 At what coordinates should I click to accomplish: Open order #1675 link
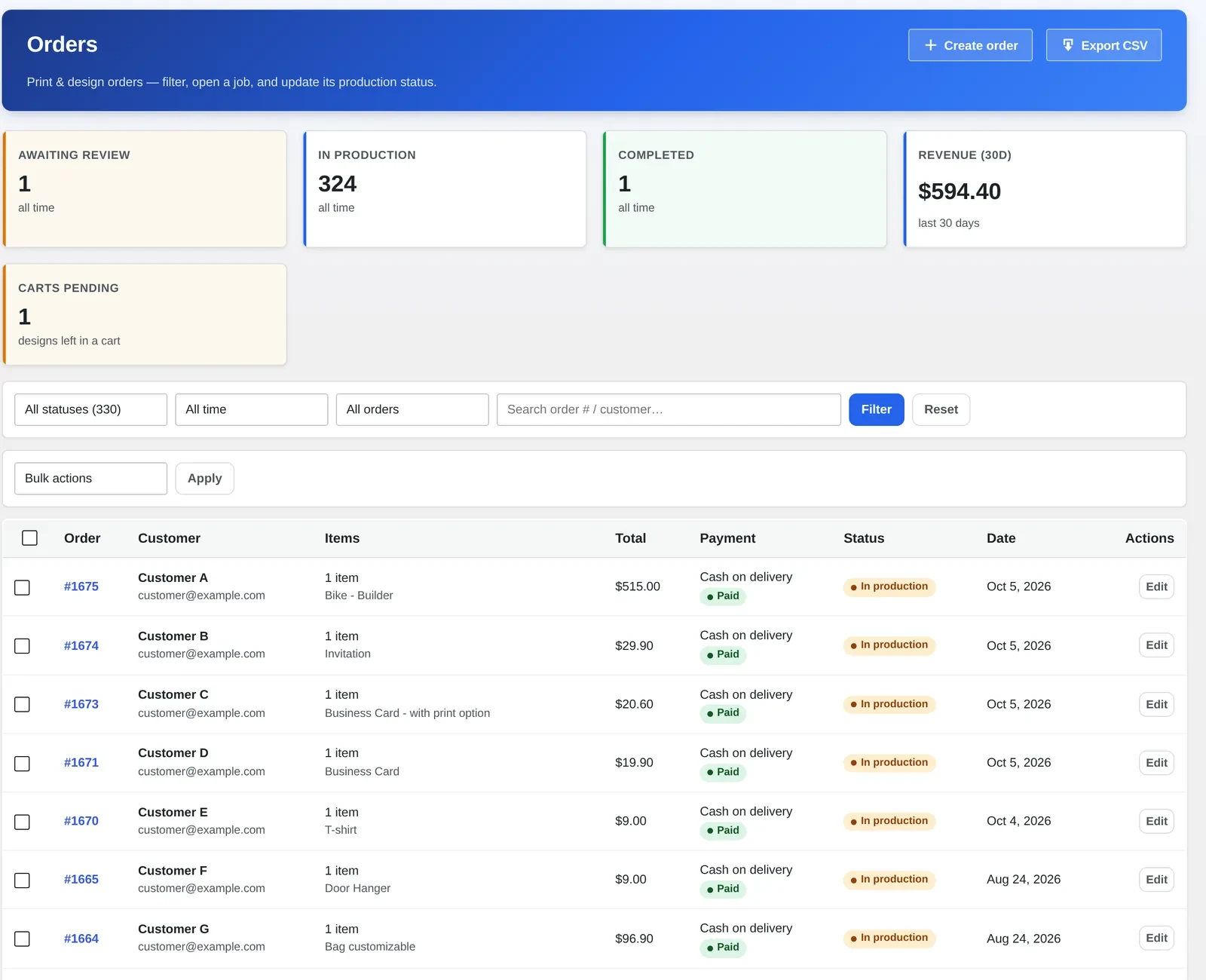(x=81, y=586)
